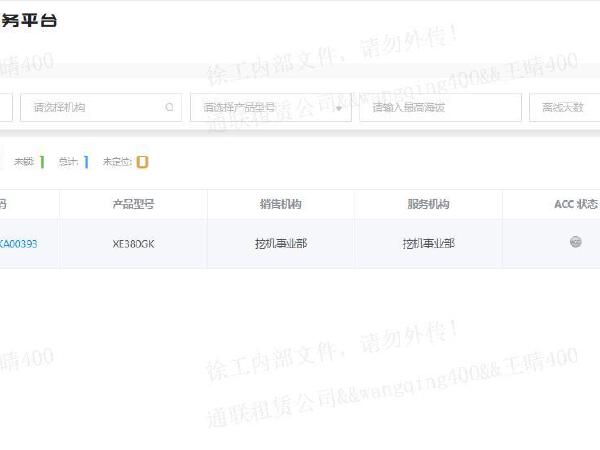Click the 挖机事业部 cell under 服务机构

pyautogui.click(x=429, y=244)
